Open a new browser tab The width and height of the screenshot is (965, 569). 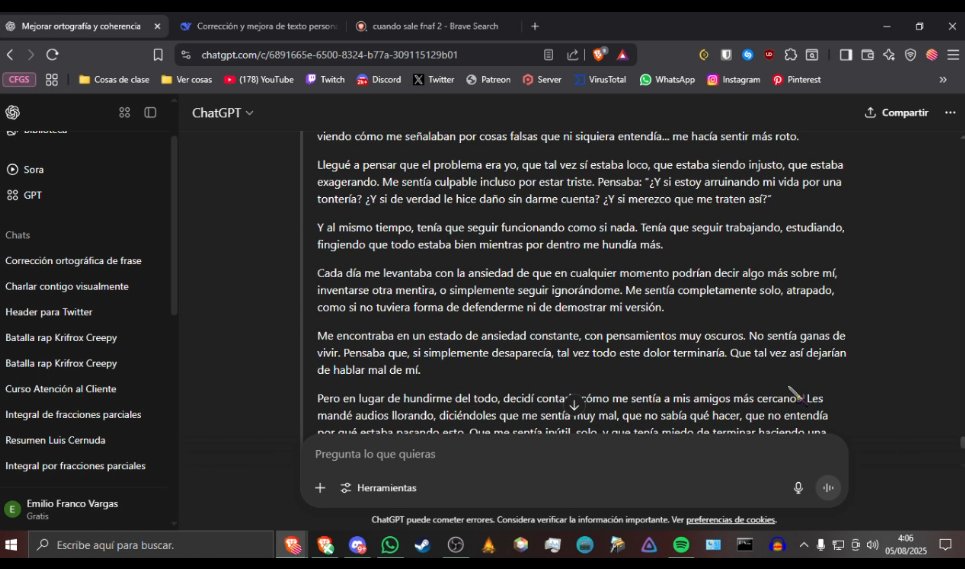click(x=535, y=26)
